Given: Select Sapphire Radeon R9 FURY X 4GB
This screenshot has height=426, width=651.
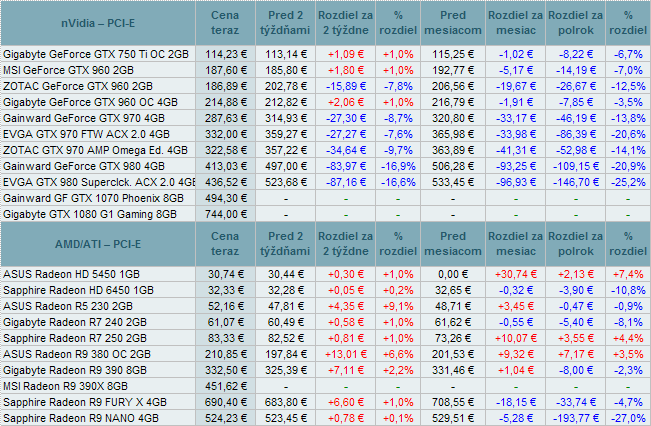Looking at the screenshot, I should pos(85,402).
